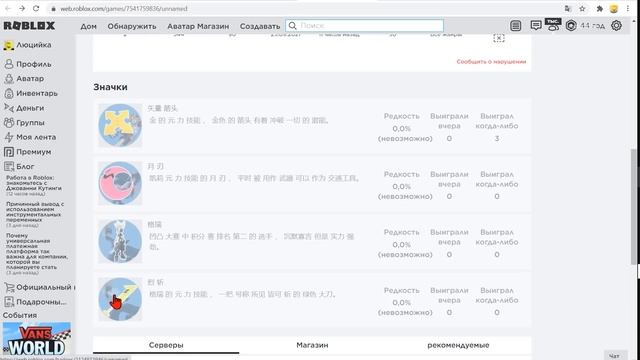
Task: Open the notifications list icon
Action: [x=516, y=26]
